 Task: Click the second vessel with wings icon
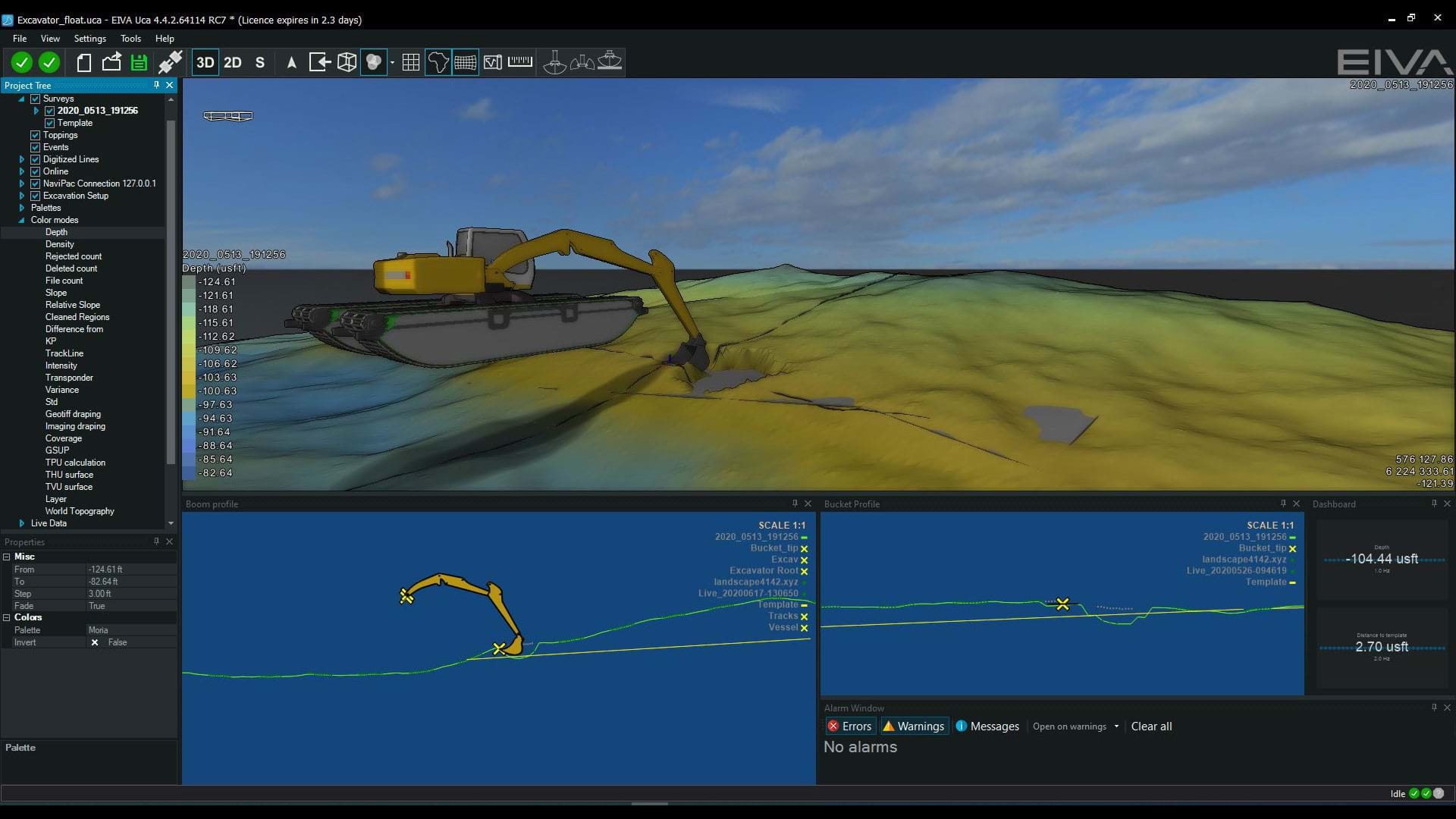tap(582, 62)
